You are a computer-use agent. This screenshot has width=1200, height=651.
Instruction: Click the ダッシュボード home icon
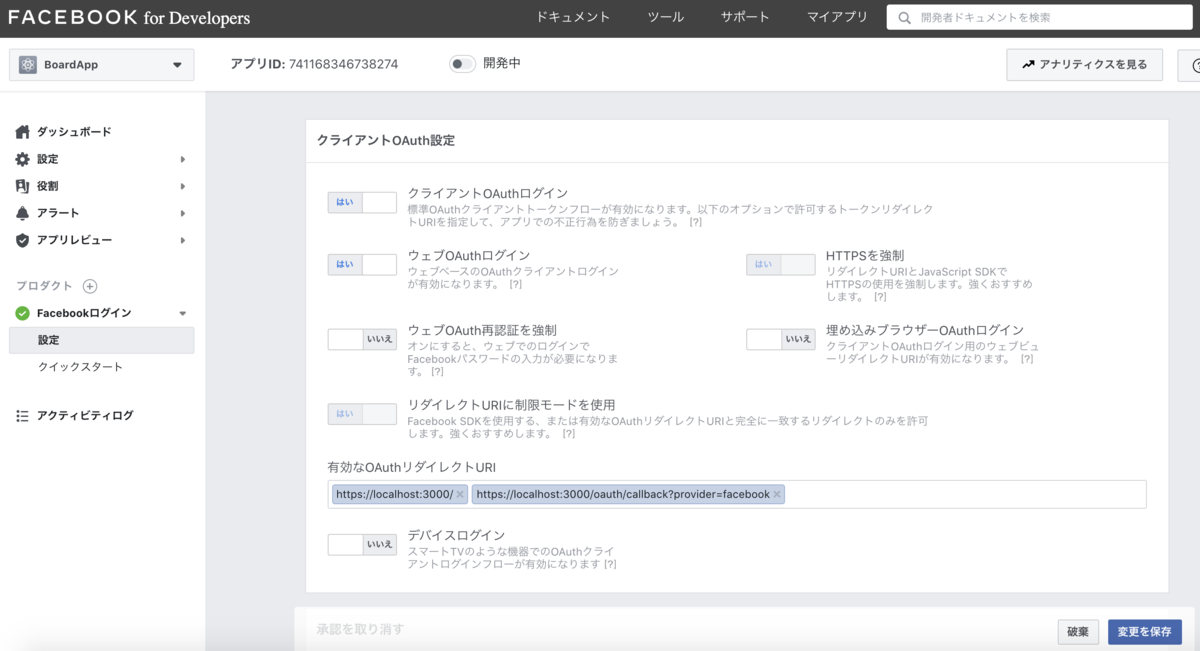(x=21, y=131)
